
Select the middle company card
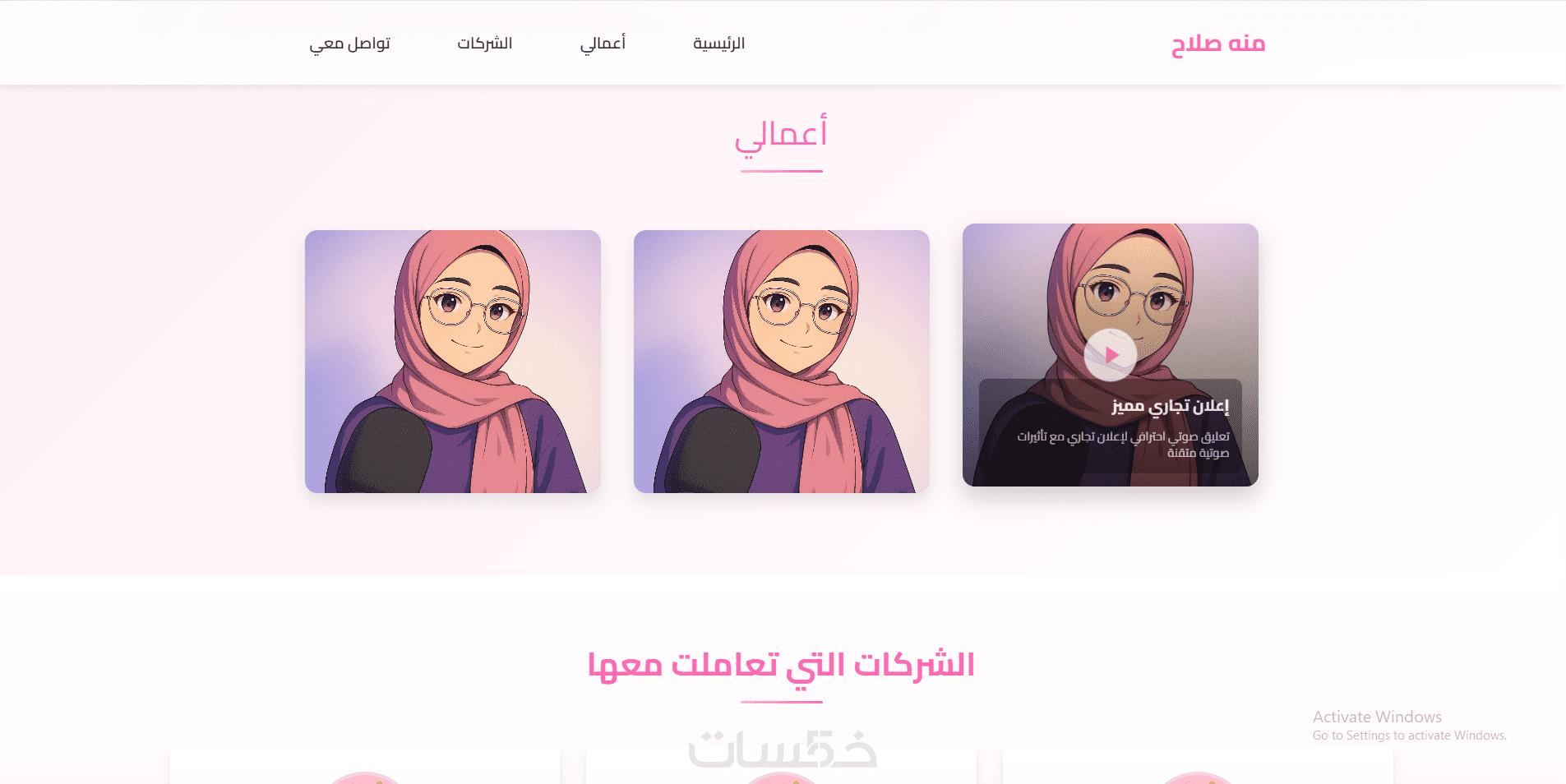coord(781,765)
